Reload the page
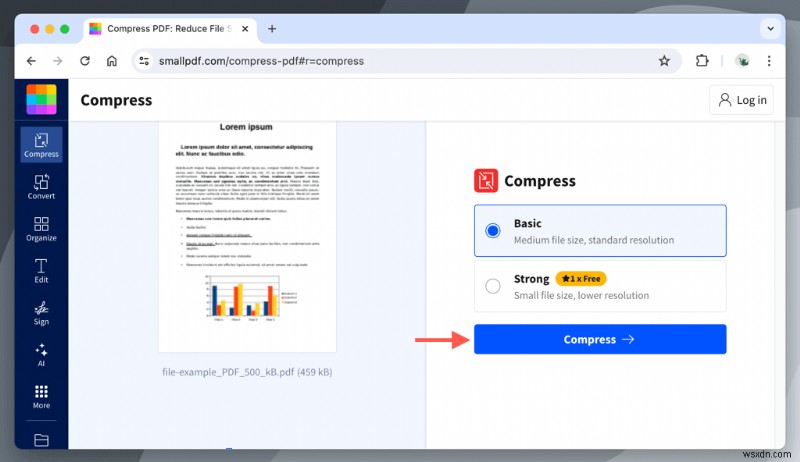Screen dimensions: 800x462 tap(85, 61)
